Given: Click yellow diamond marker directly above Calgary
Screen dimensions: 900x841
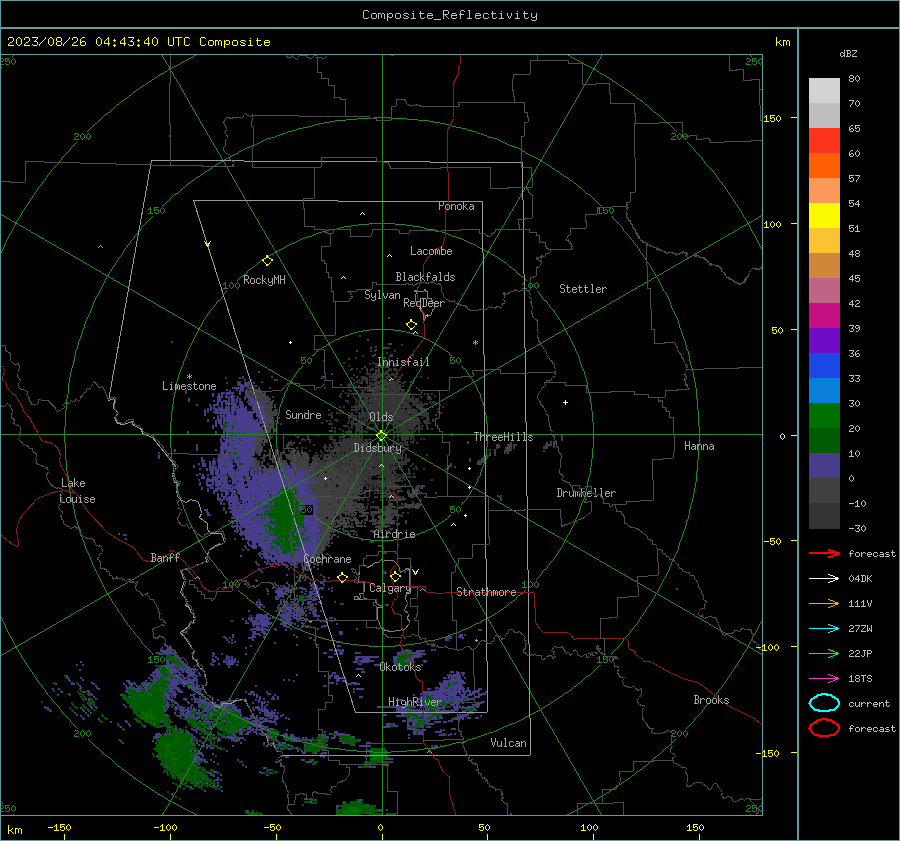Looking at the screenshot, I should click(395, 576).
